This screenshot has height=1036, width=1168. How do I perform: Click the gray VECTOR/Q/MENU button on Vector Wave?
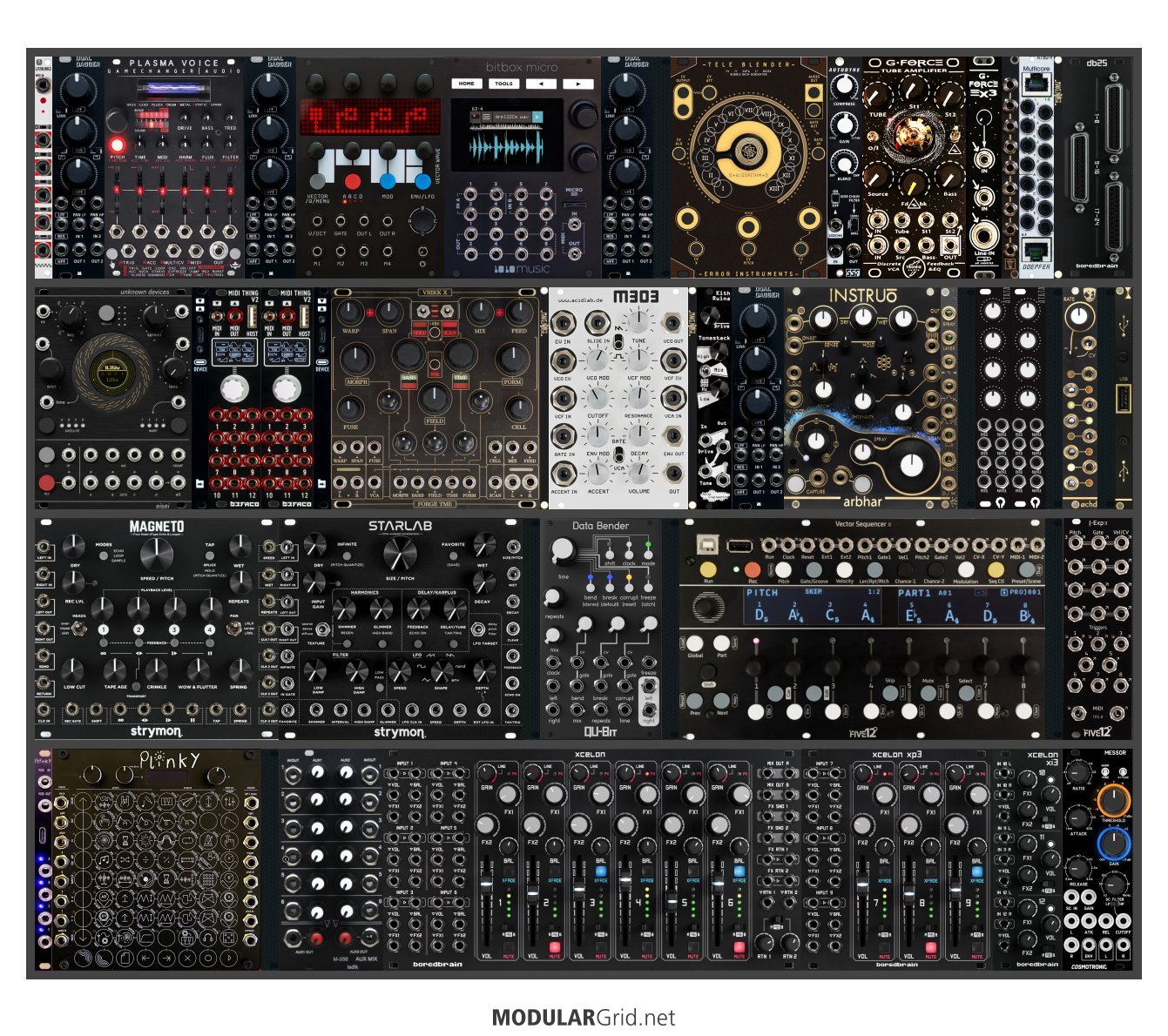point(318,182)
